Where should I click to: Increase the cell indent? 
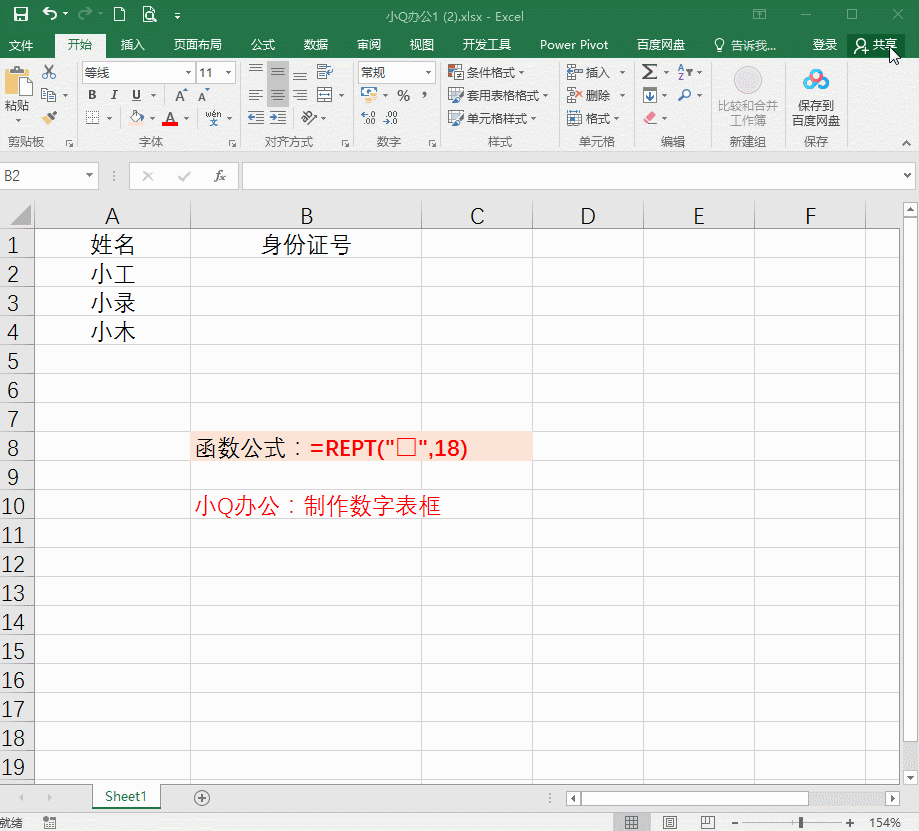tap(278, 118)
